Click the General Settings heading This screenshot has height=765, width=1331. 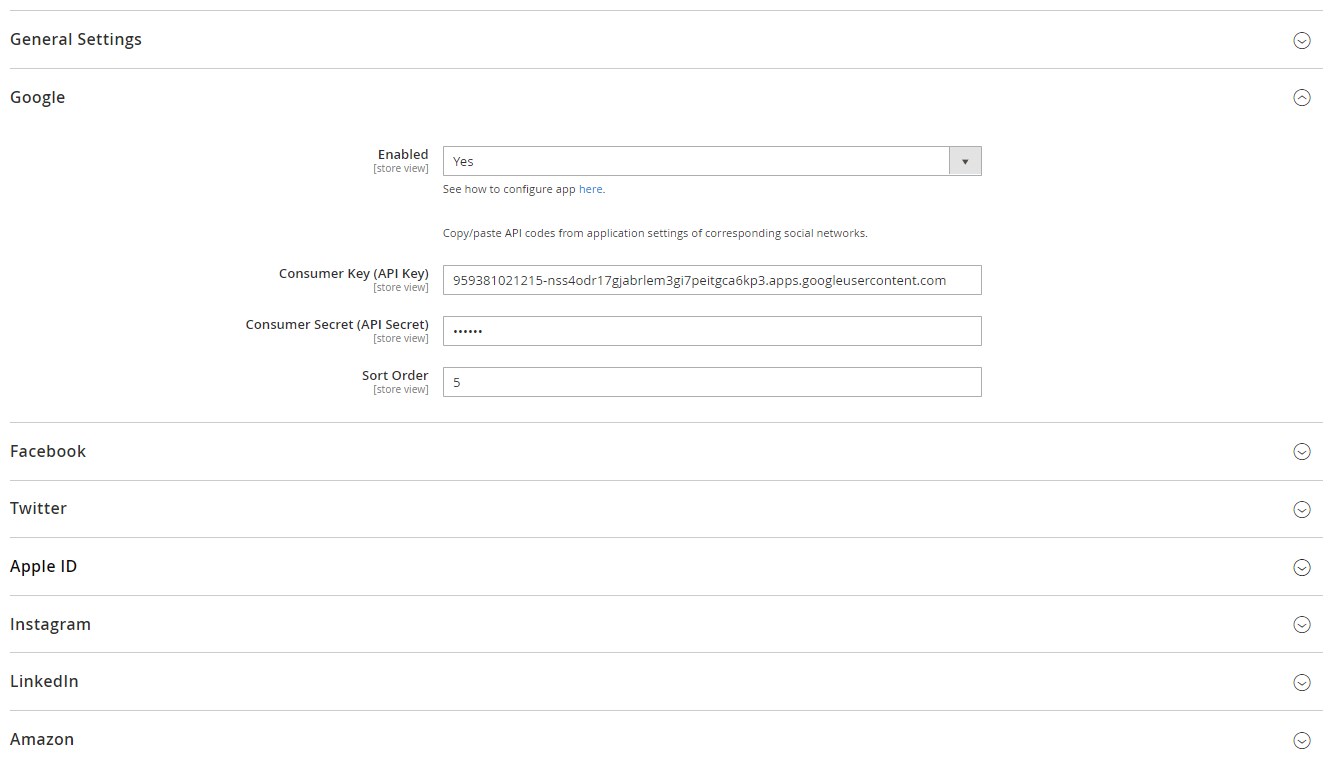point(76,39)
